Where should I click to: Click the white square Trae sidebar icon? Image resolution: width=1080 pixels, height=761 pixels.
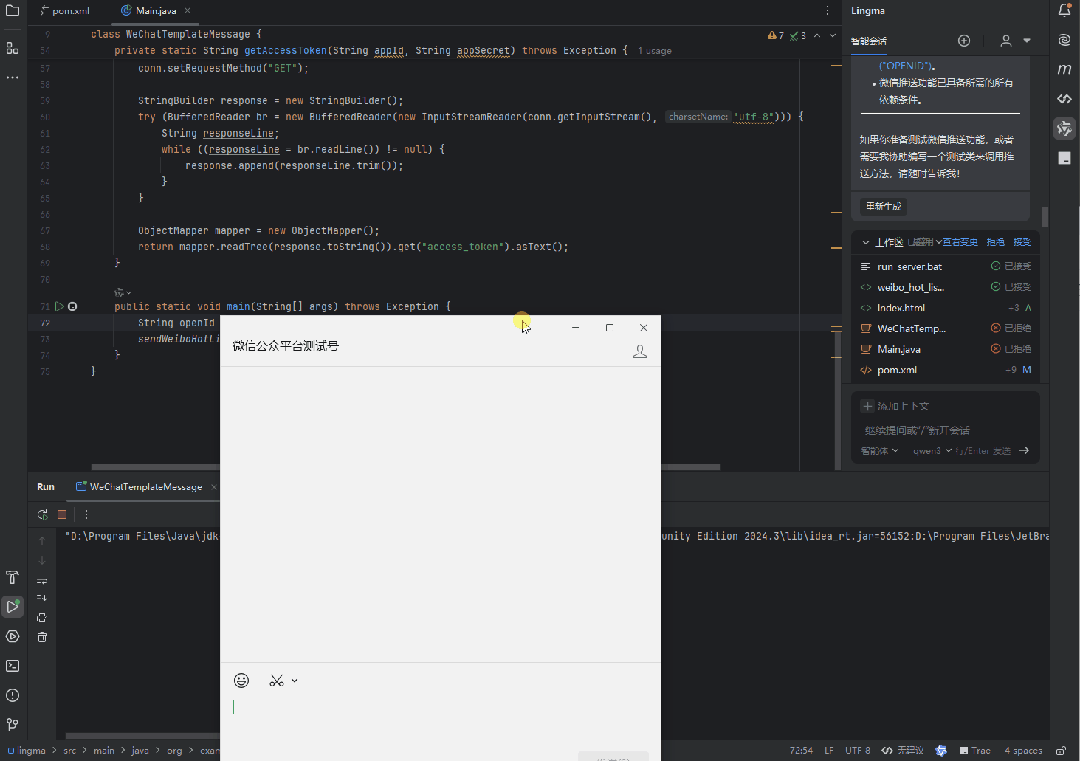(1065, 158)
